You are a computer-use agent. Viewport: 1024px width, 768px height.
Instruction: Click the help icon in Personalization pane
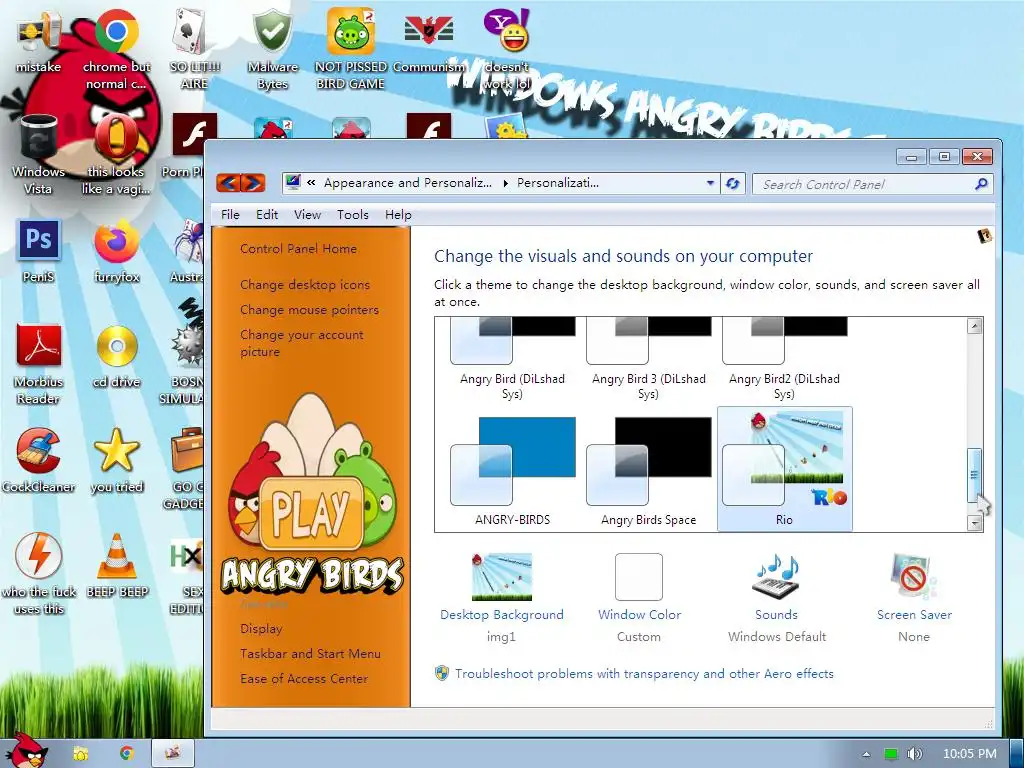(984, 236)
